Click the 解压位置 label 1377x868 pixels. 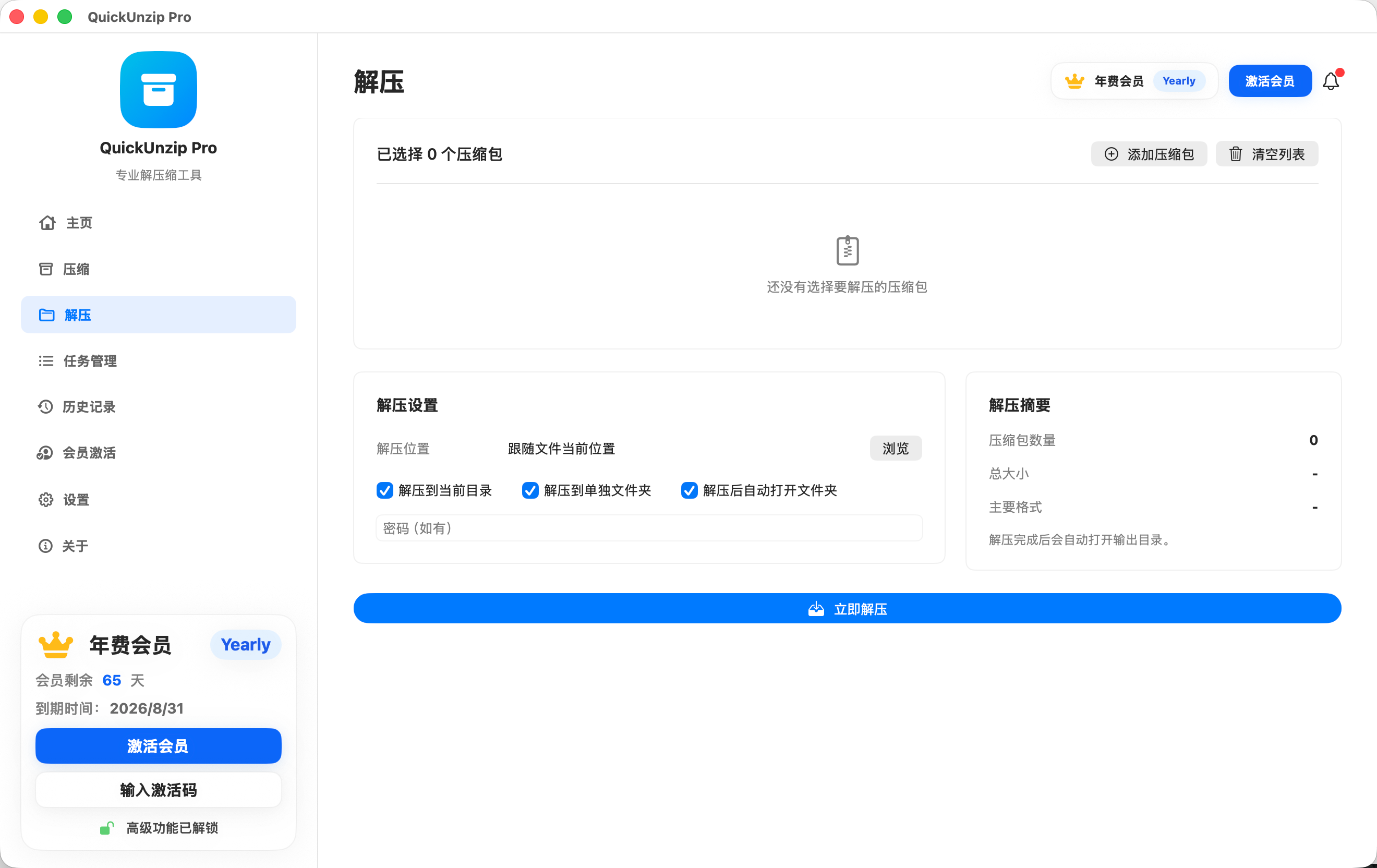pos(403,449)
